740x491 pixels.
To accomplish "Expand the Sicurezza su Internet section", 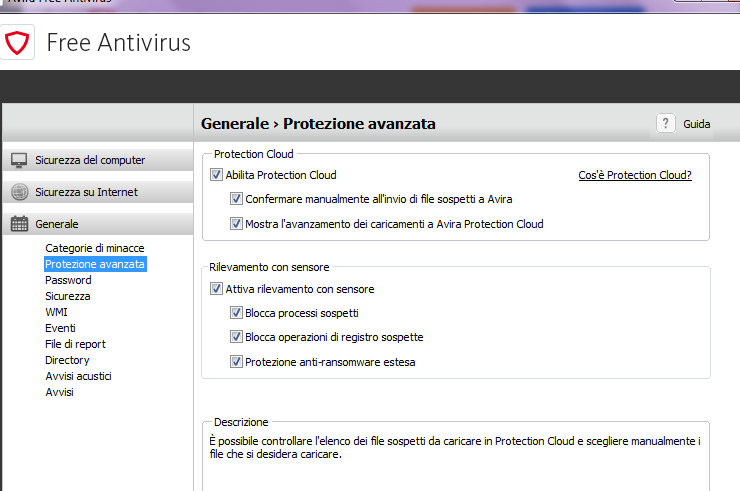I will (x=86, y=192).
